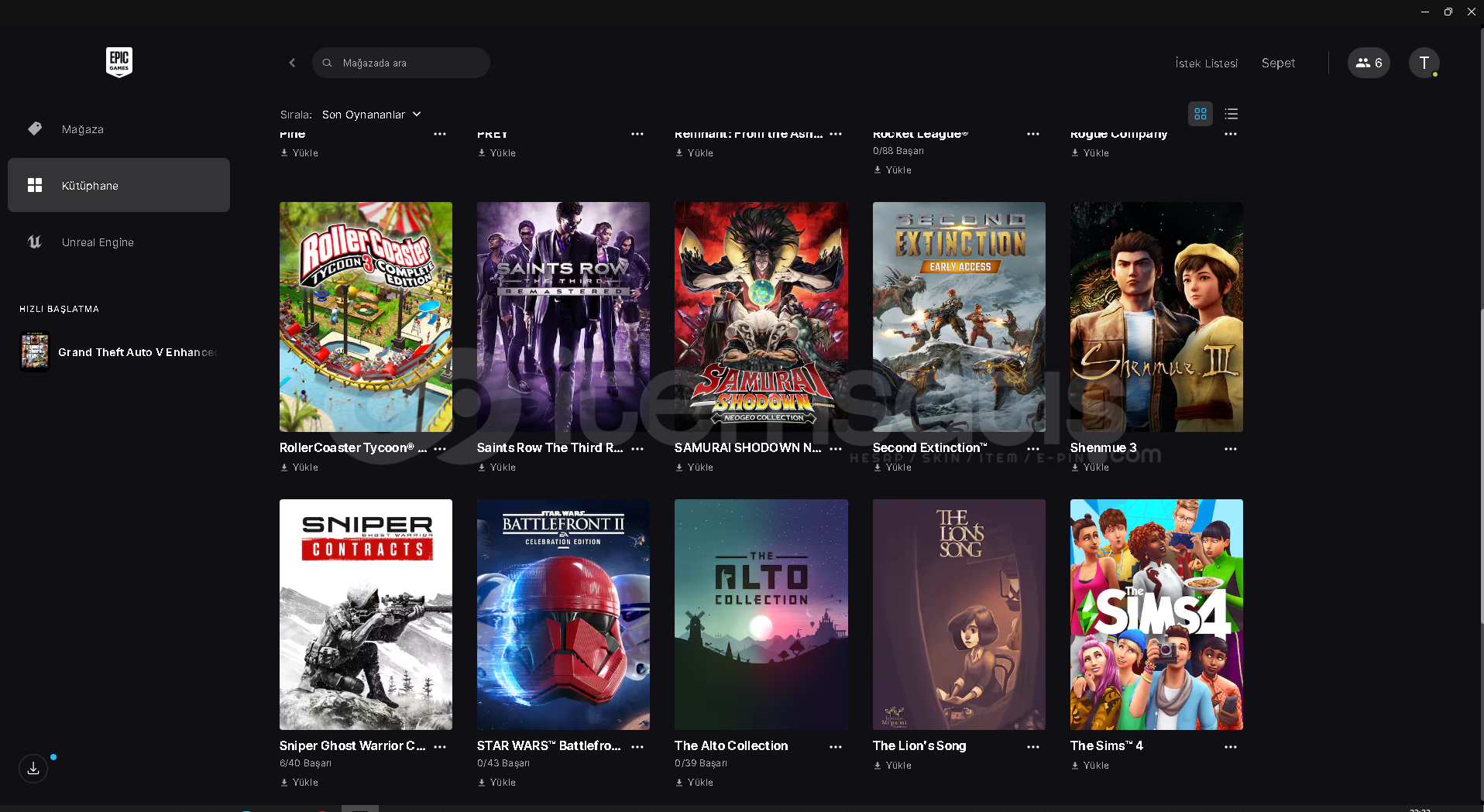Click the 0/39 Başarı achievements text
Image resolution: width=1484 pixels, height=812 pixels.
coord(701,763)
